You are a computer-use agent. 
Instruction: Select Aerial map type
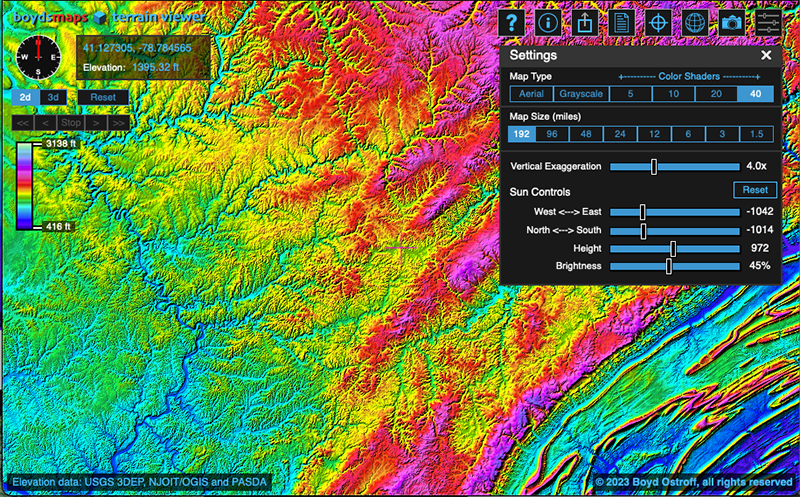[x=530, y=94]
